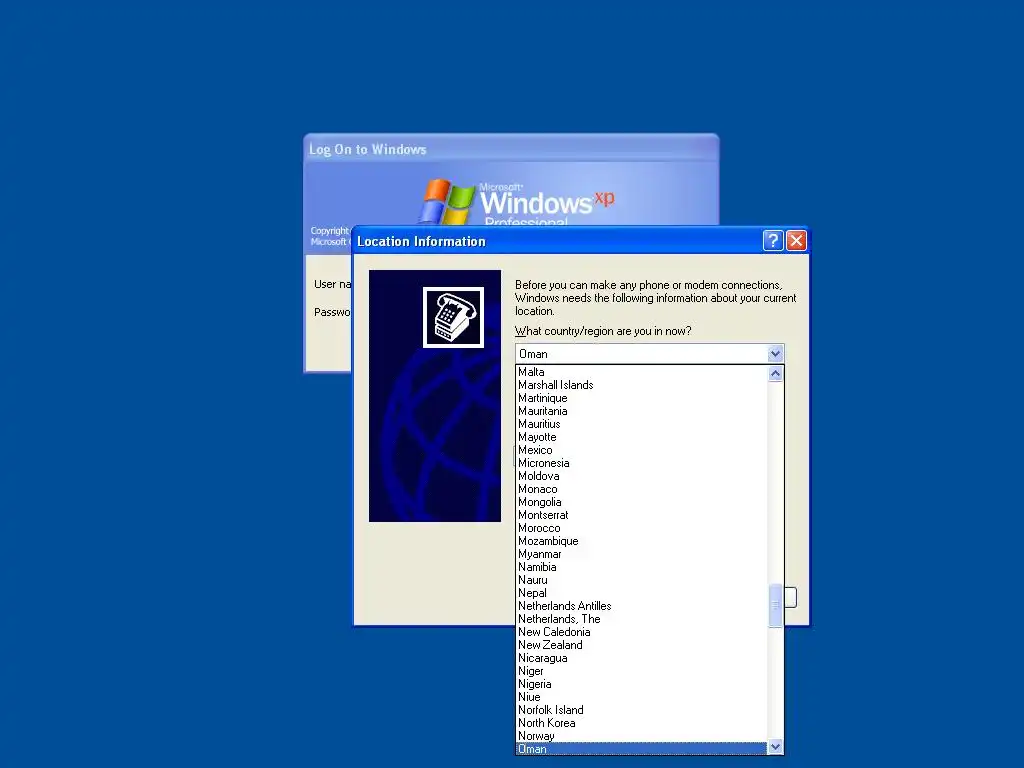Close the Location Information dialog
The width and height of the screenshot is (1024, 768).
click(796, 241)
